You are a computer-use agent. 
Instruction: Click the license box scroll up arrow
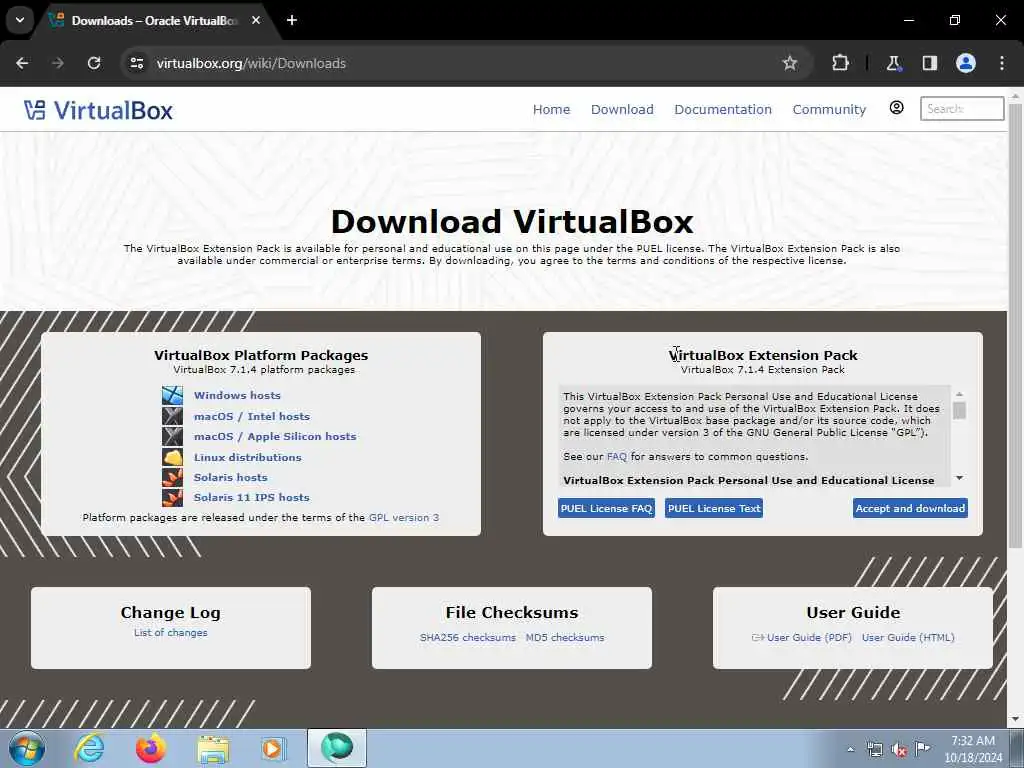[959, 394]
